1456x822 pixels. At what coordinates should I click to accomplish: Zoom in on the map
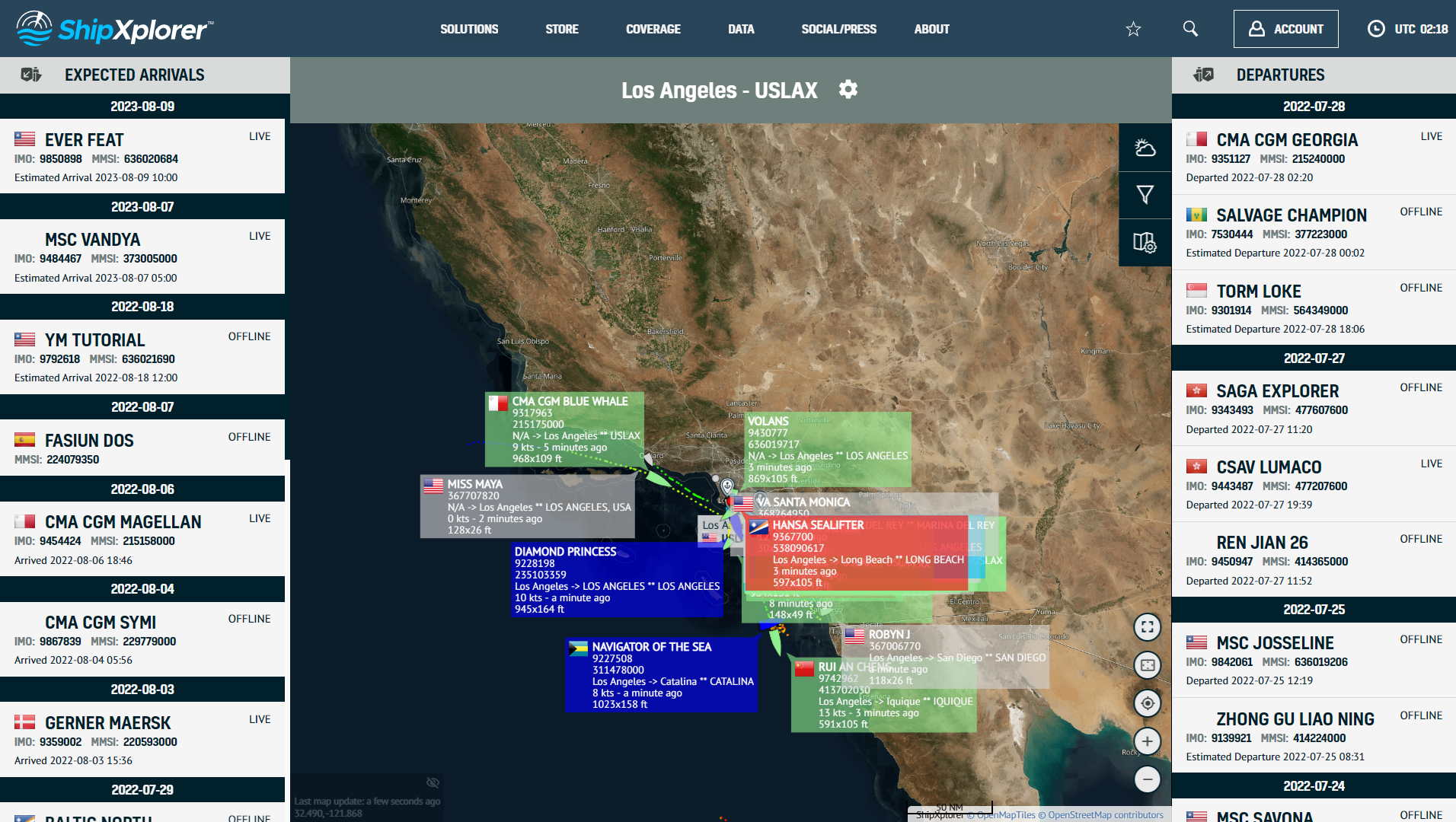1147,741
